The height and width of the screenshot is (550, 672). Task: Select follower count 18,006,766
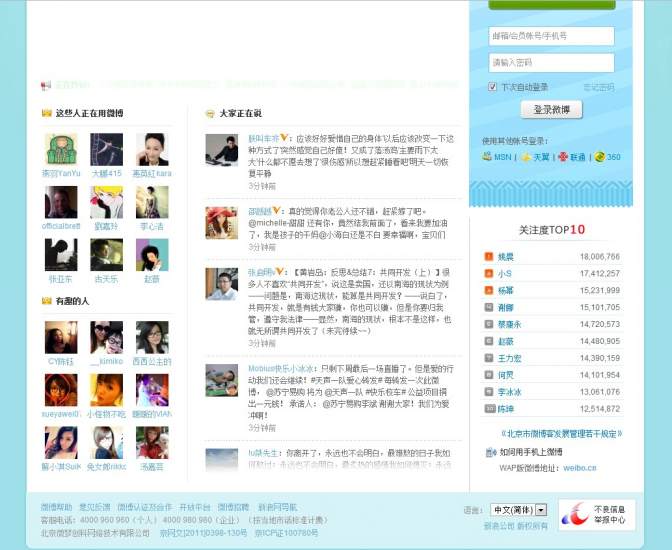coord(600,256)
